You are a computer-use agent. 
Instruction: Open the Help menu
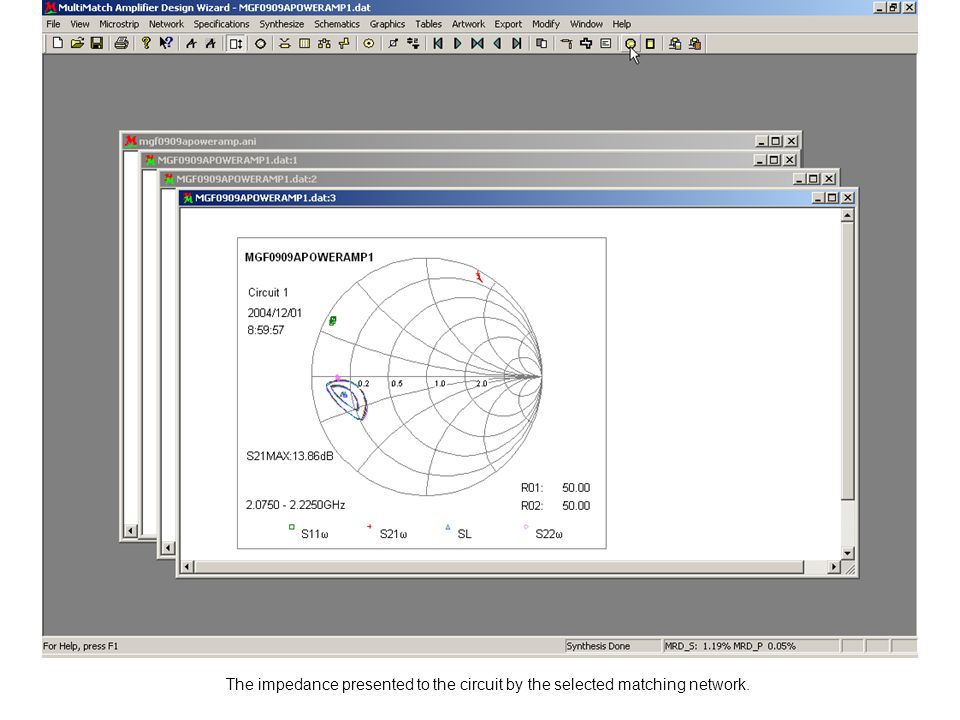(621, 24)
